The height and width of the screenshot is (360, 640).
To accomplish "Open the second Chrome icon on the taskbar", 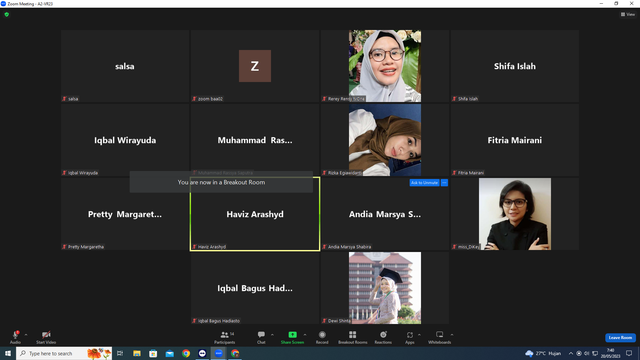I will tap(235, 353).
